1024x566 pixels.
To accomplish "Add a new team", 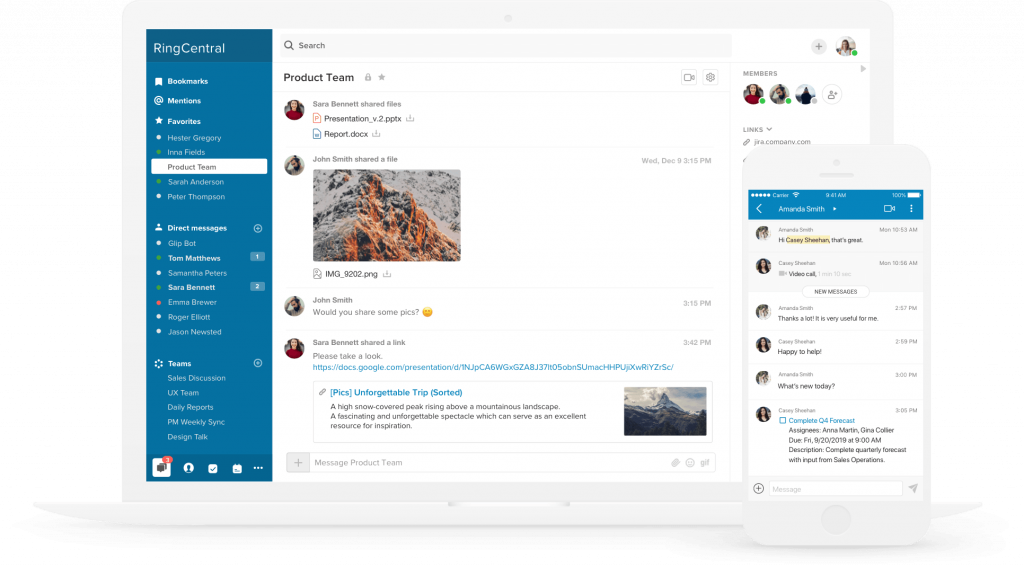I will pyautogui.click(x=258, y=363).
